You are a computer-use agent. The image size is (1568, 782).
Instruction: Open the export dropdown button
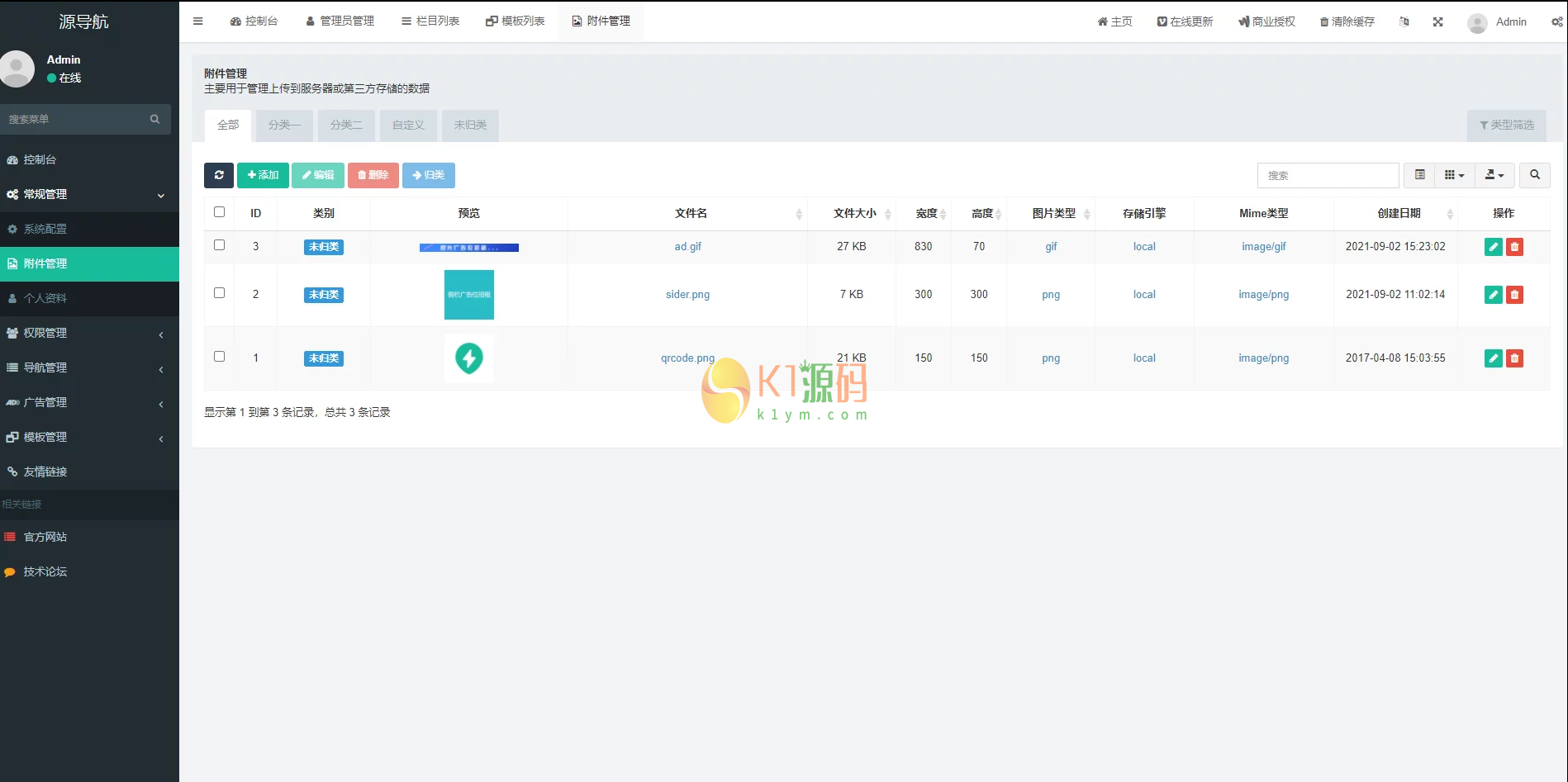1494,175
